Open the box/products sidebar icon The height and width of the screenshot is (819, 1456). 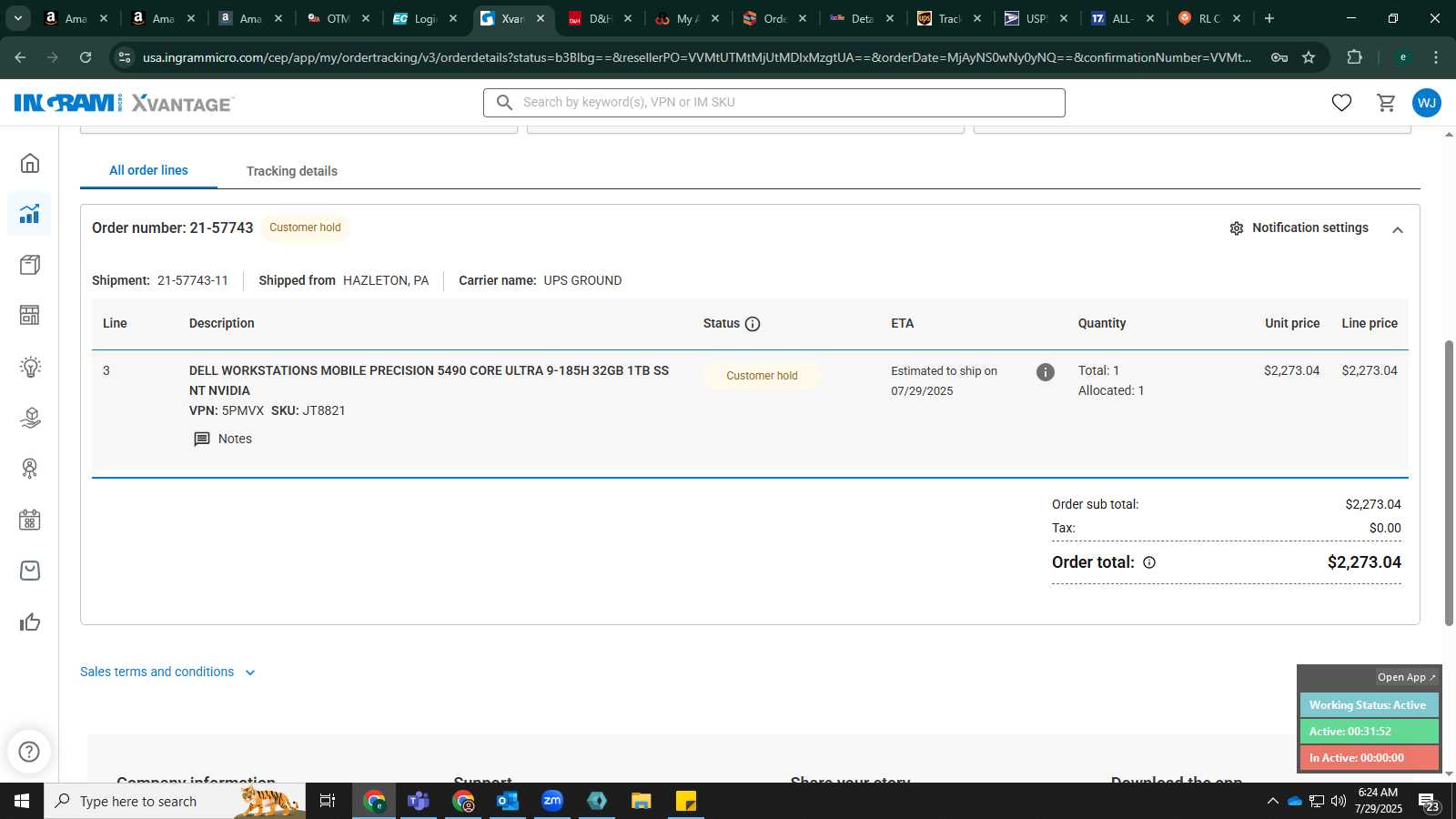(30, 265)
